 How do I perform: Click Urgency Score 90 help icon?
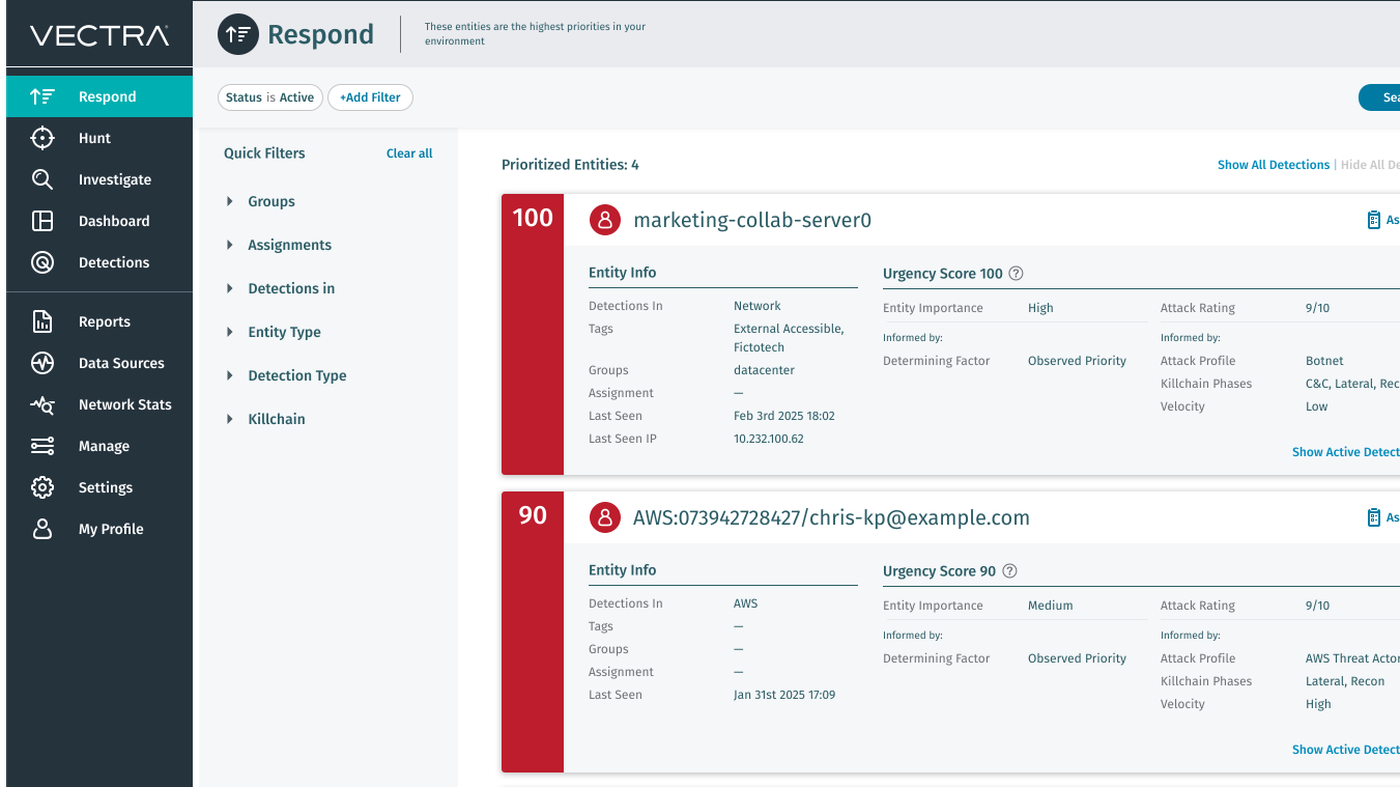point(1010,572)
